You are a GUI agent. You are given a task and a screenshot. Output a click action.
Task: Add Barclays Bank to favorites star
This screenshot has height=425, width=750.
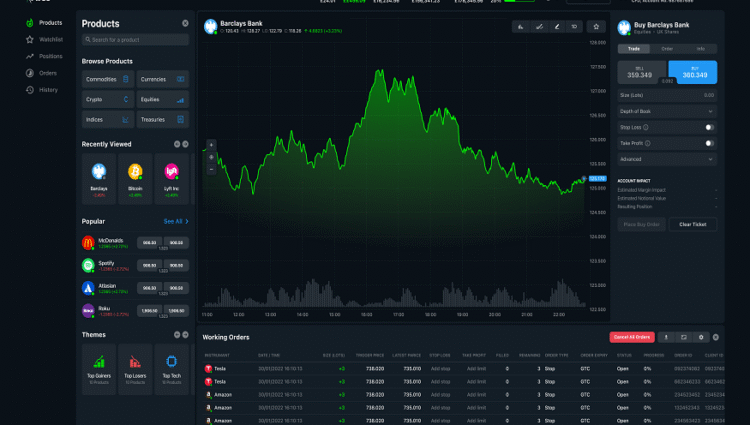[596, 27]
